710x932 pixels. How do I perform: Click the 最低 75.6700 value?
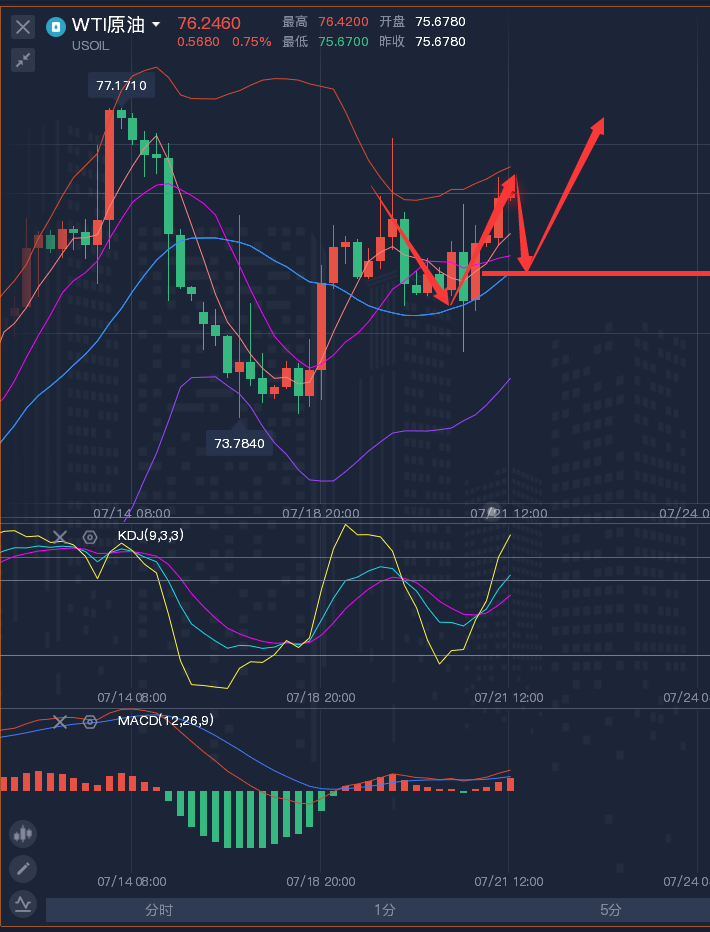343,42
